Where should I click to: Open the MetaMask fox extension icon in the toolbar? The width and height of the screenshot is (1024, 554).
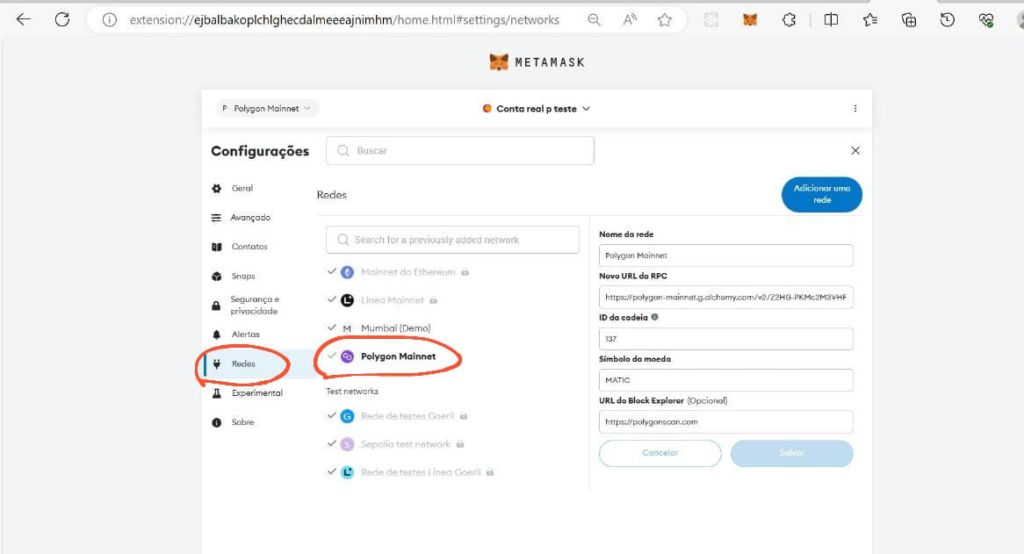point(750,20)
